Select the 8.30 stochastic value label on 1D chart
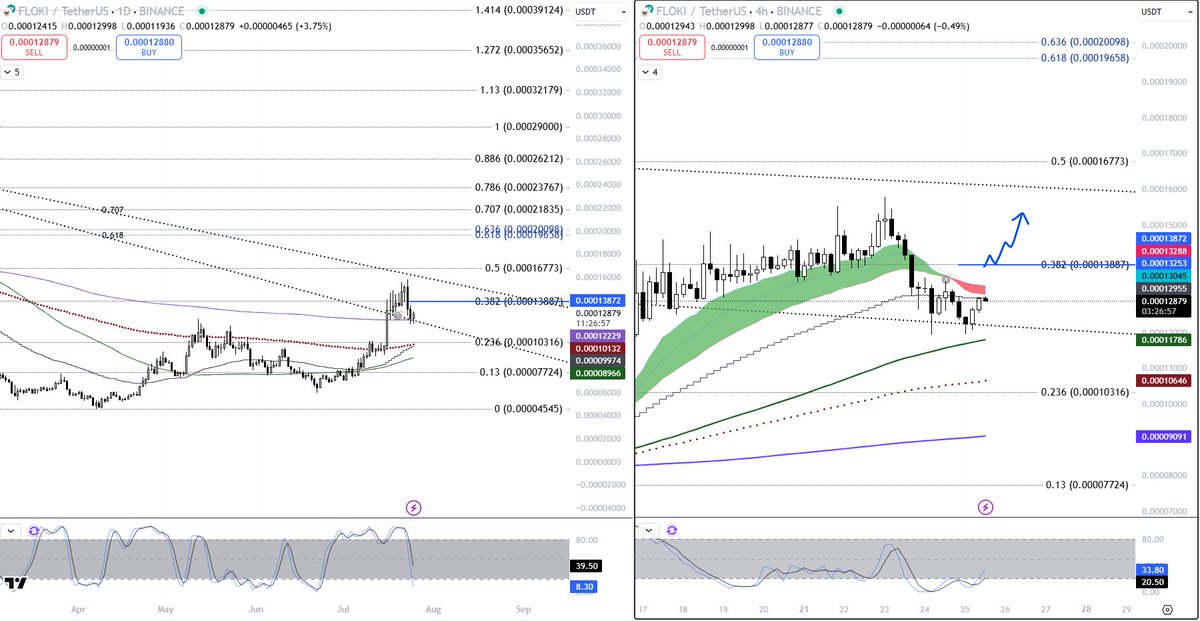 point(584,587)
